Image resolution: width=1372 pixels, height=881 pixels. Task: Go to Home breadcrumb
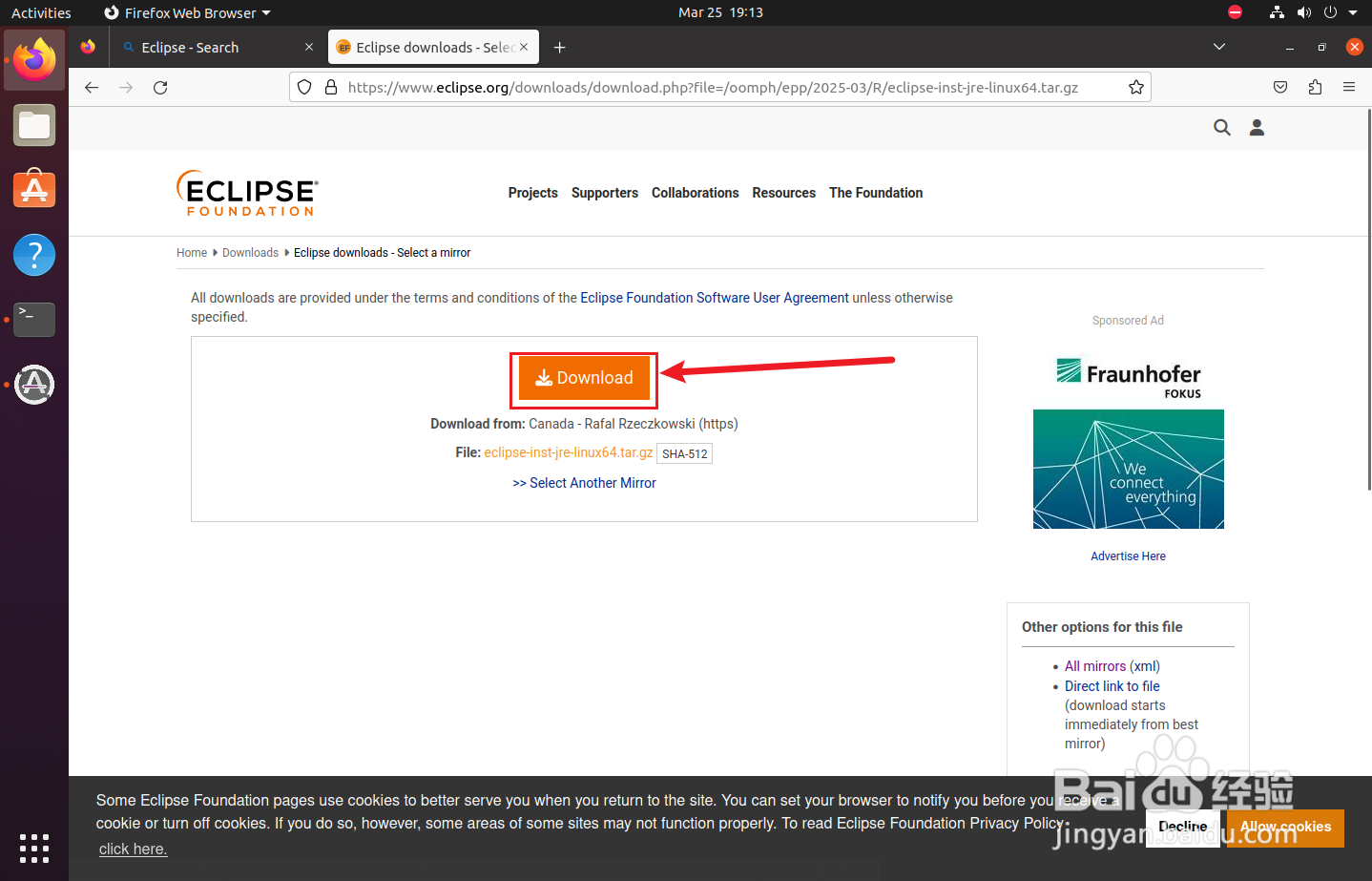(x=192, y=253)
